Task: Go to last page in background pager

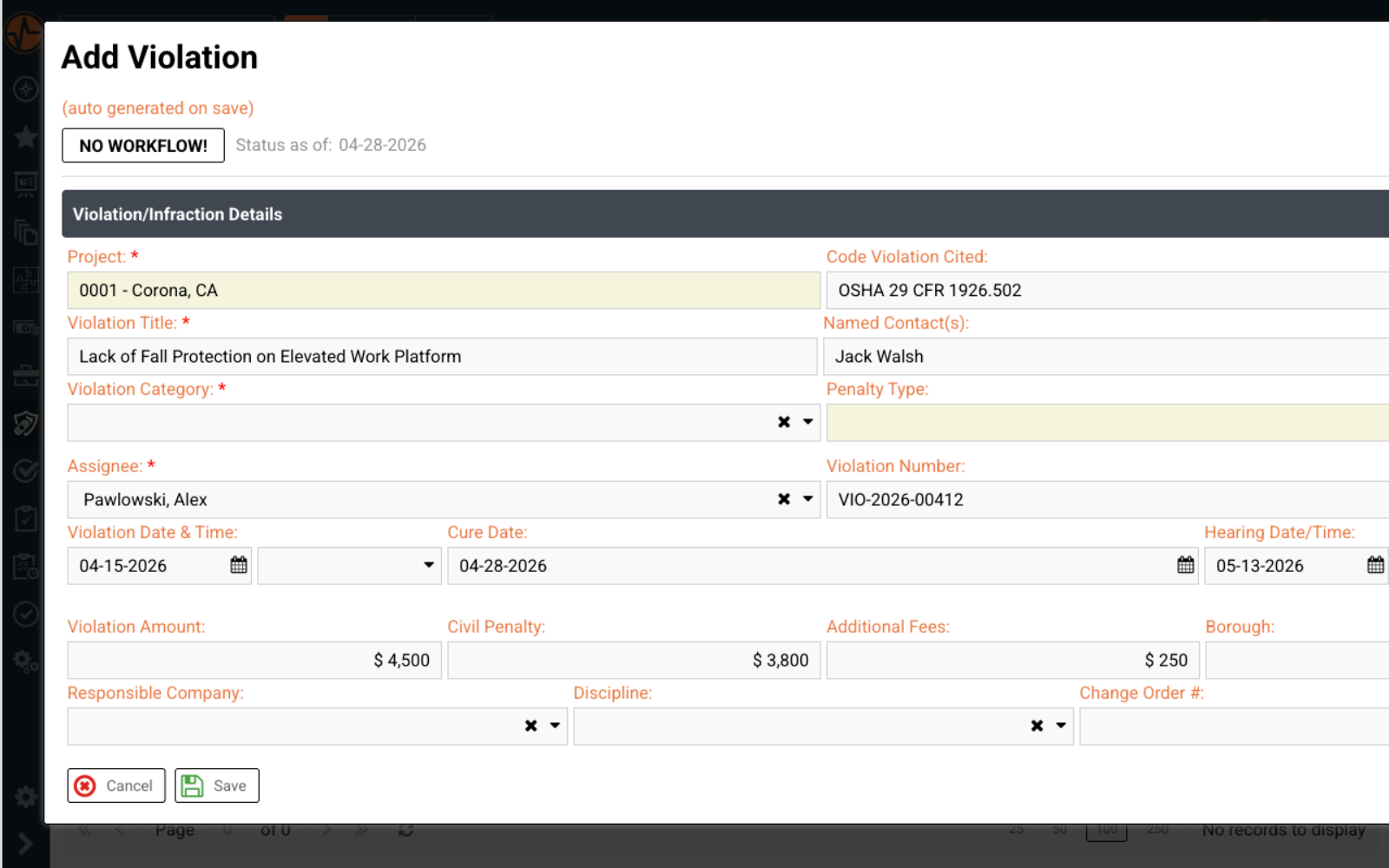Action: pos(361,830)
